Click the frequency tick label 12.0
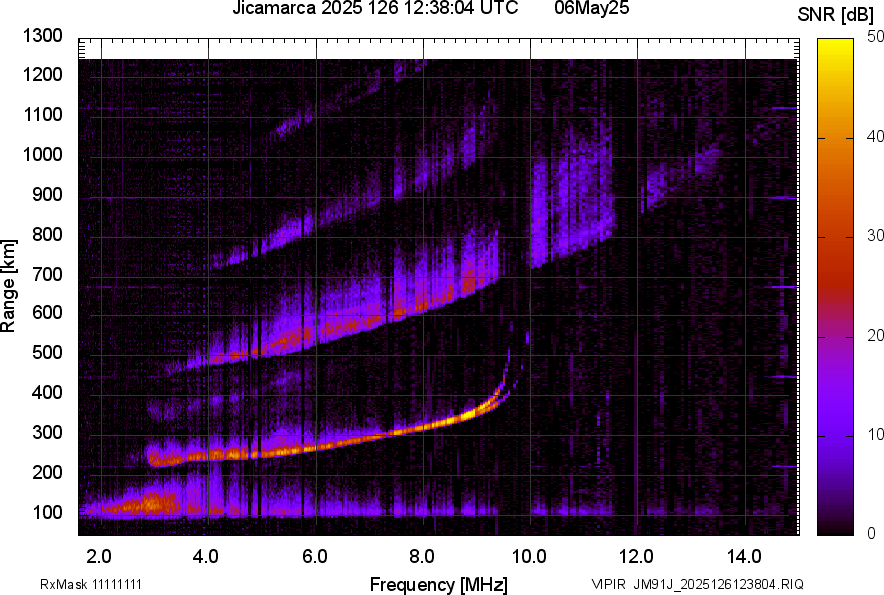This screenshot has height=595, width=884. [637, 557]
